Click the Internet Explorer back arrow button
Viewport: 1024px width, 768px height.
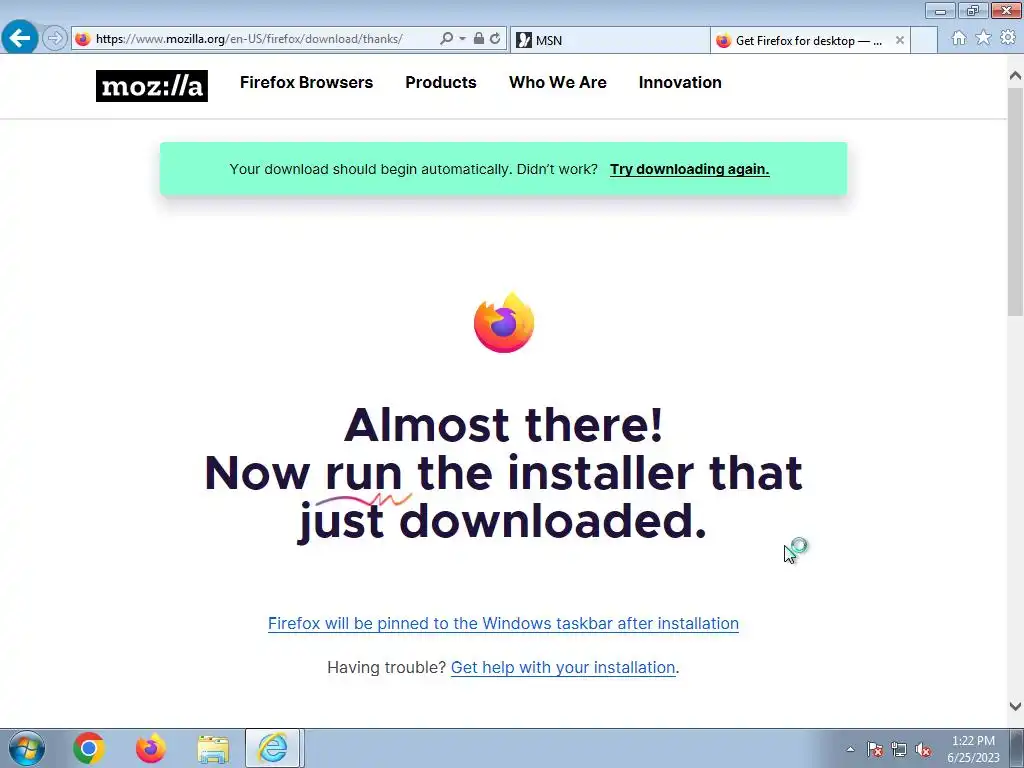pos(20,38)
